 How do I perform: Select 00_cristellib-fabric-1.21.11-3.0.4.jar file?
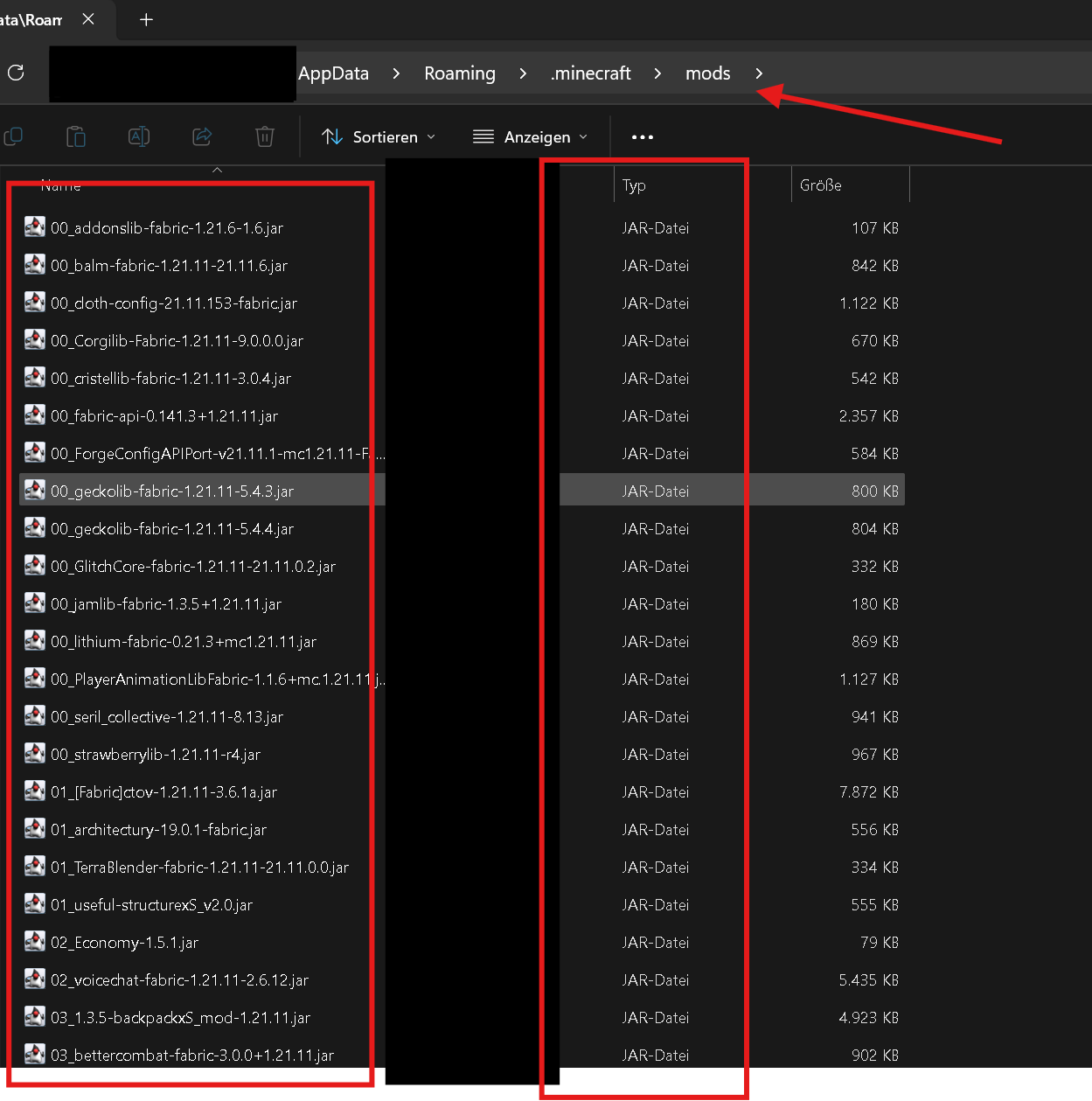coord(170,379)
